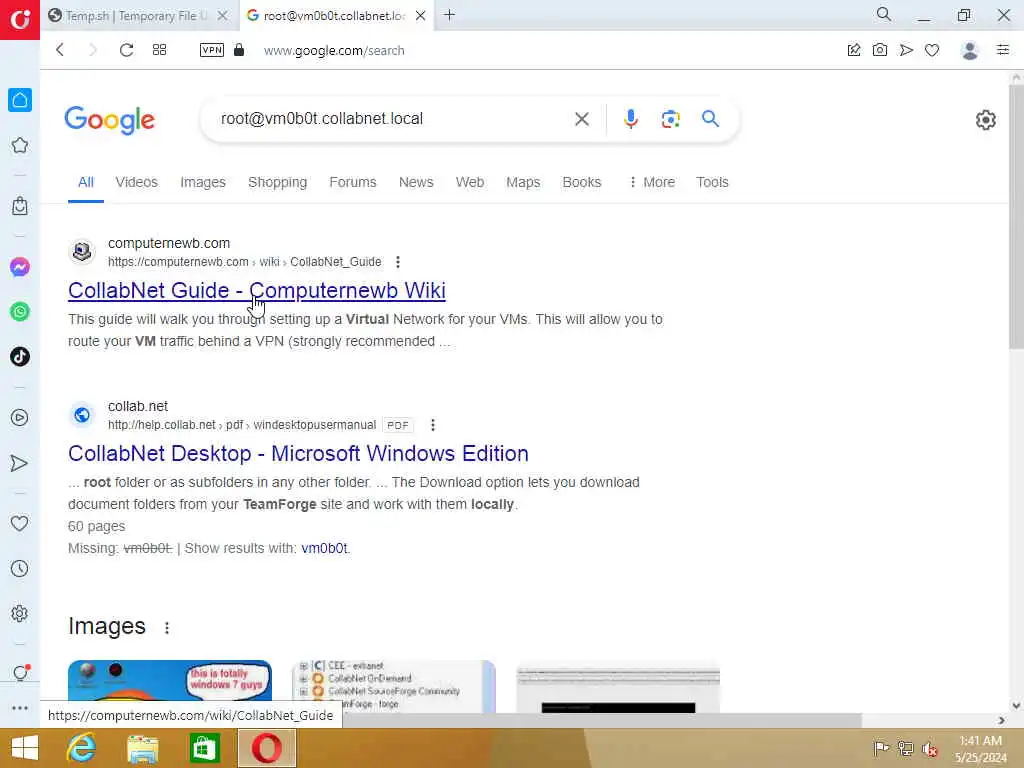
Task: Open Bookmarks star in the sidebar
Action: pyautogui.click(x=20, y=145)
